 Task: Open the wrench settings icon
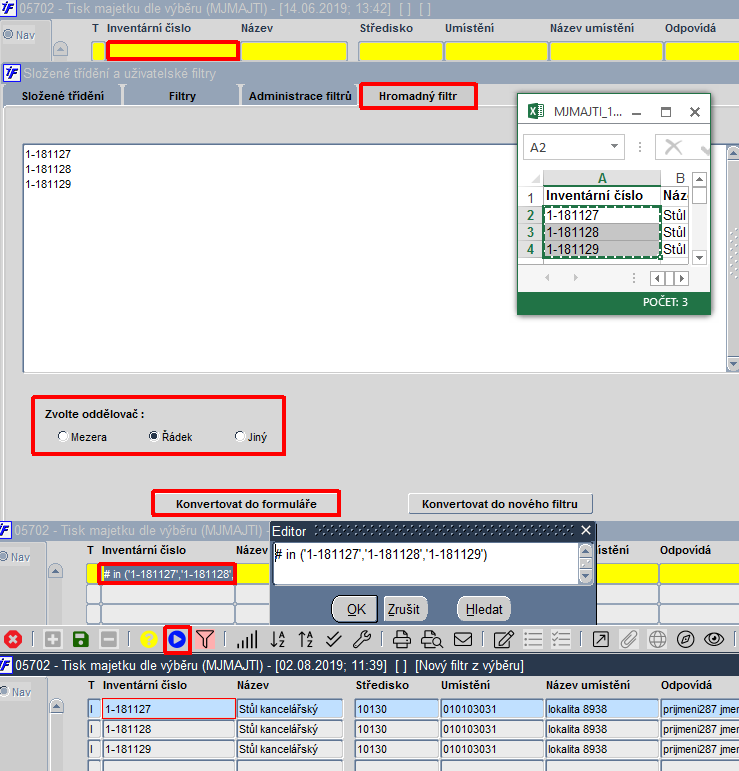coord(362,639)
